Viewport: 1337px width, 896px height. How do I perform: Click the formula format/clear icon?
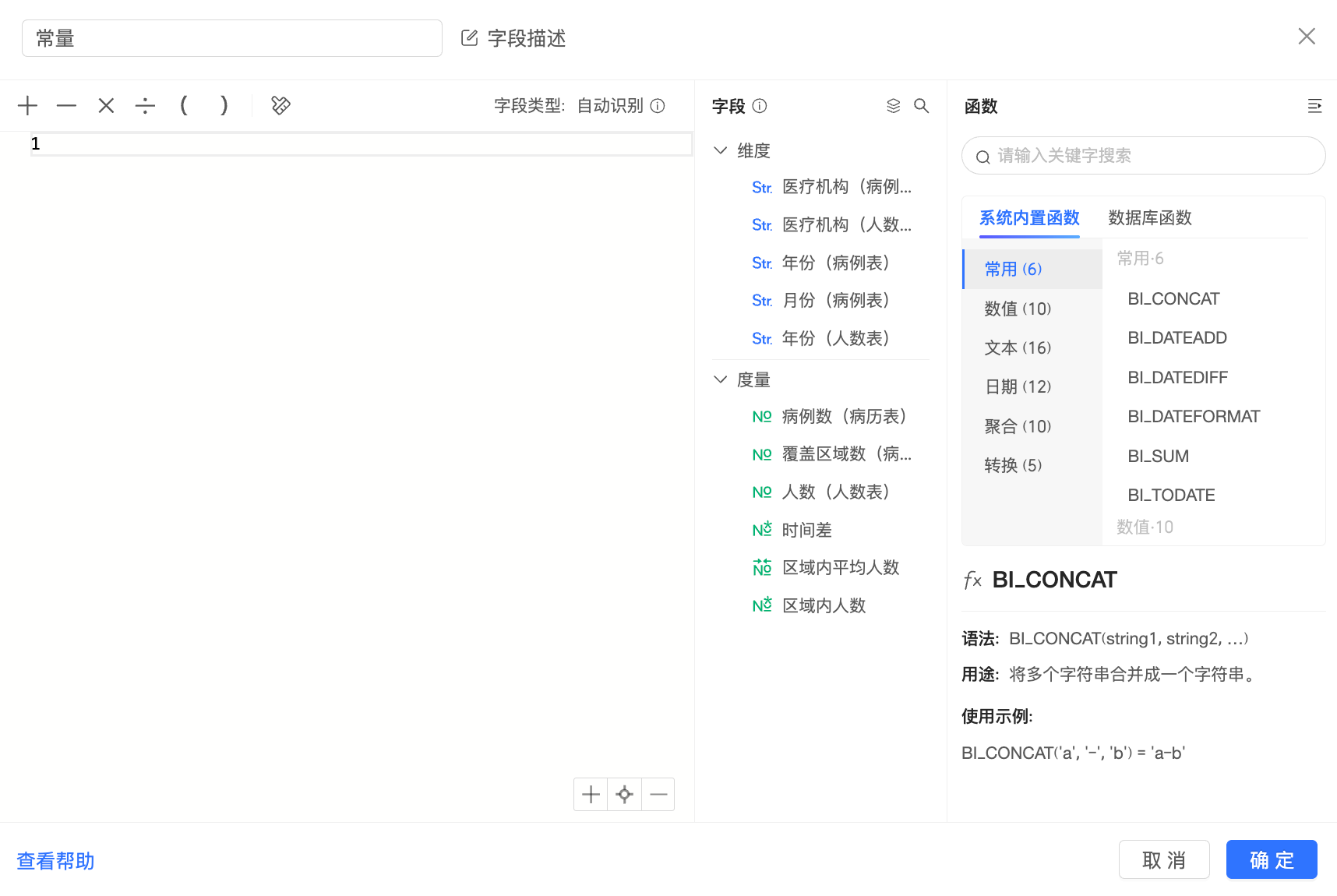pyautogui.click(x=280, y=105)
